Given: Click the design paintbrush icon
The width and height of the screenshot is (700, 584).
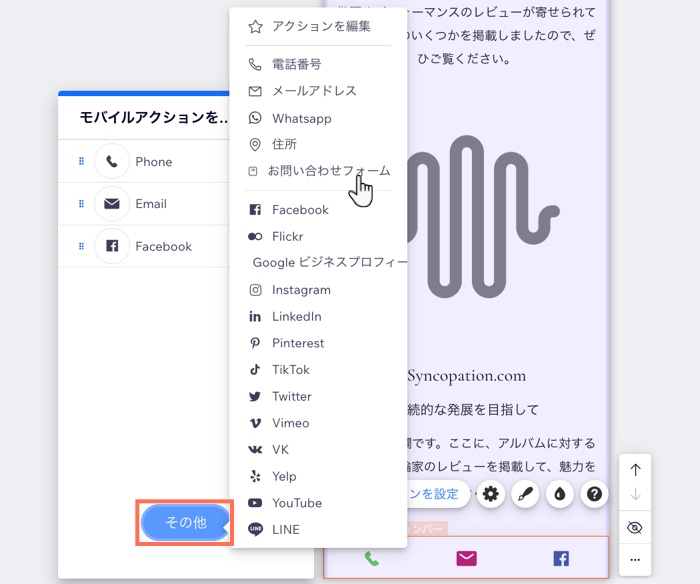Looking at the screenshot, I should coord(525,494).
